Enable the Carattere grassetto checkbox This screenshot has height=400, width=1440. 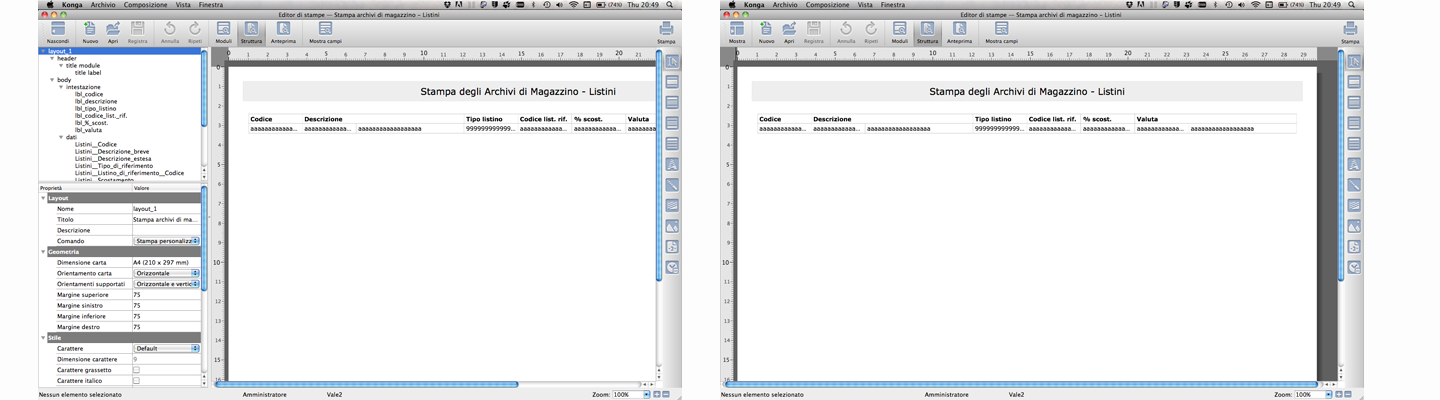tap(136, 370)
